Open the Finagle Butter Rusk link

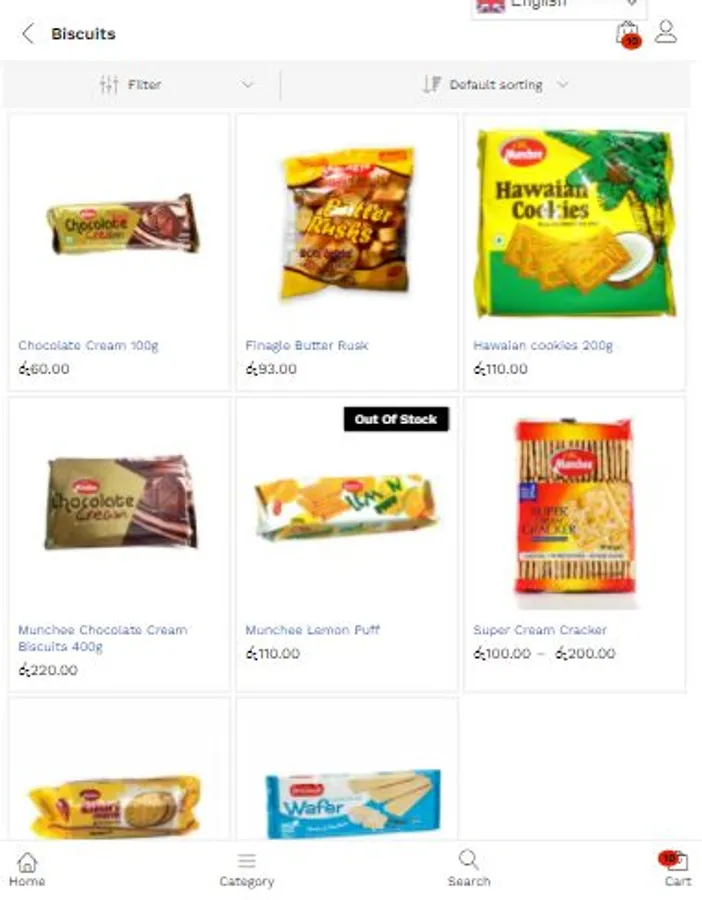[307, 346]
